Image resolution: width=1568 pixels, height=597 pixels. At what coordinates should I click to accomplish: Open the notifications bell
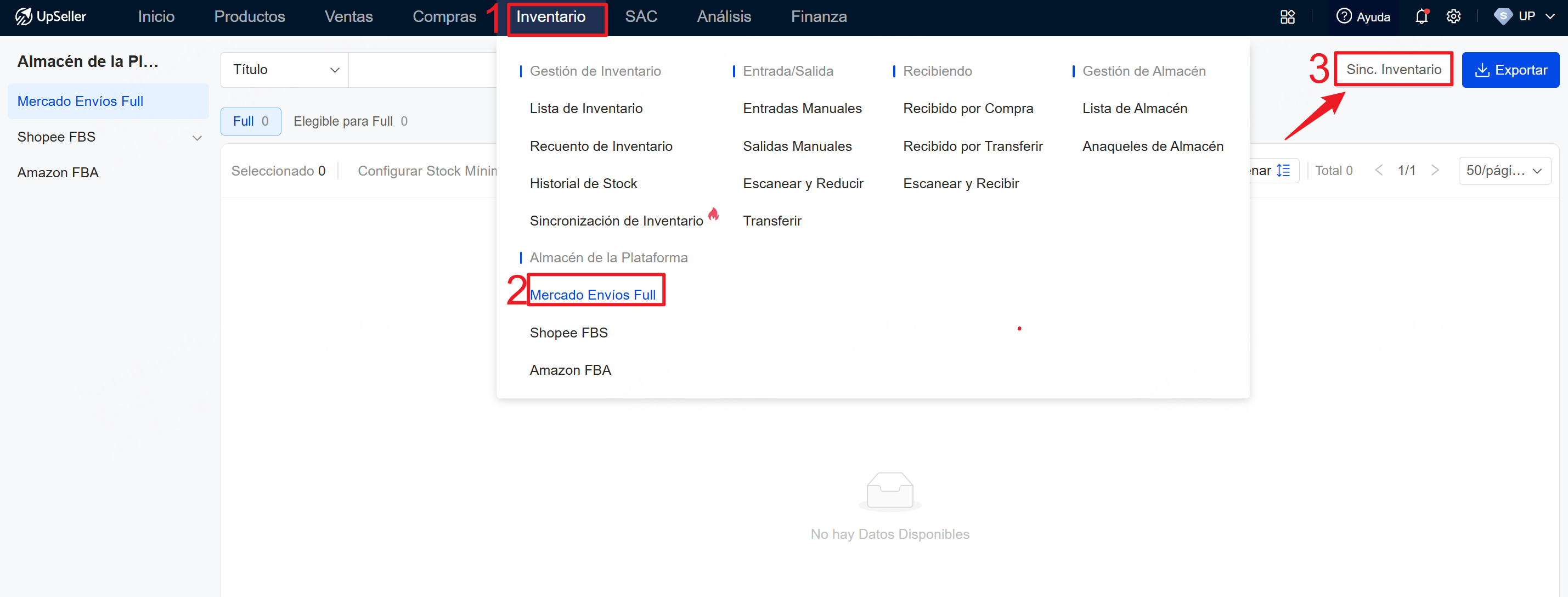(x=1422, y=16)
